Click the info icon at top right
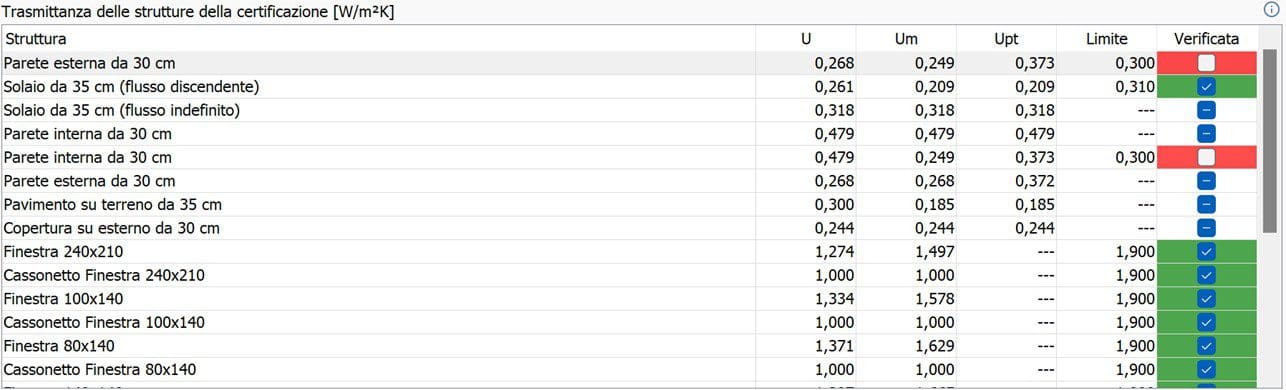This screenshot has height=390, width=1286. click(x=1272, y=9)
